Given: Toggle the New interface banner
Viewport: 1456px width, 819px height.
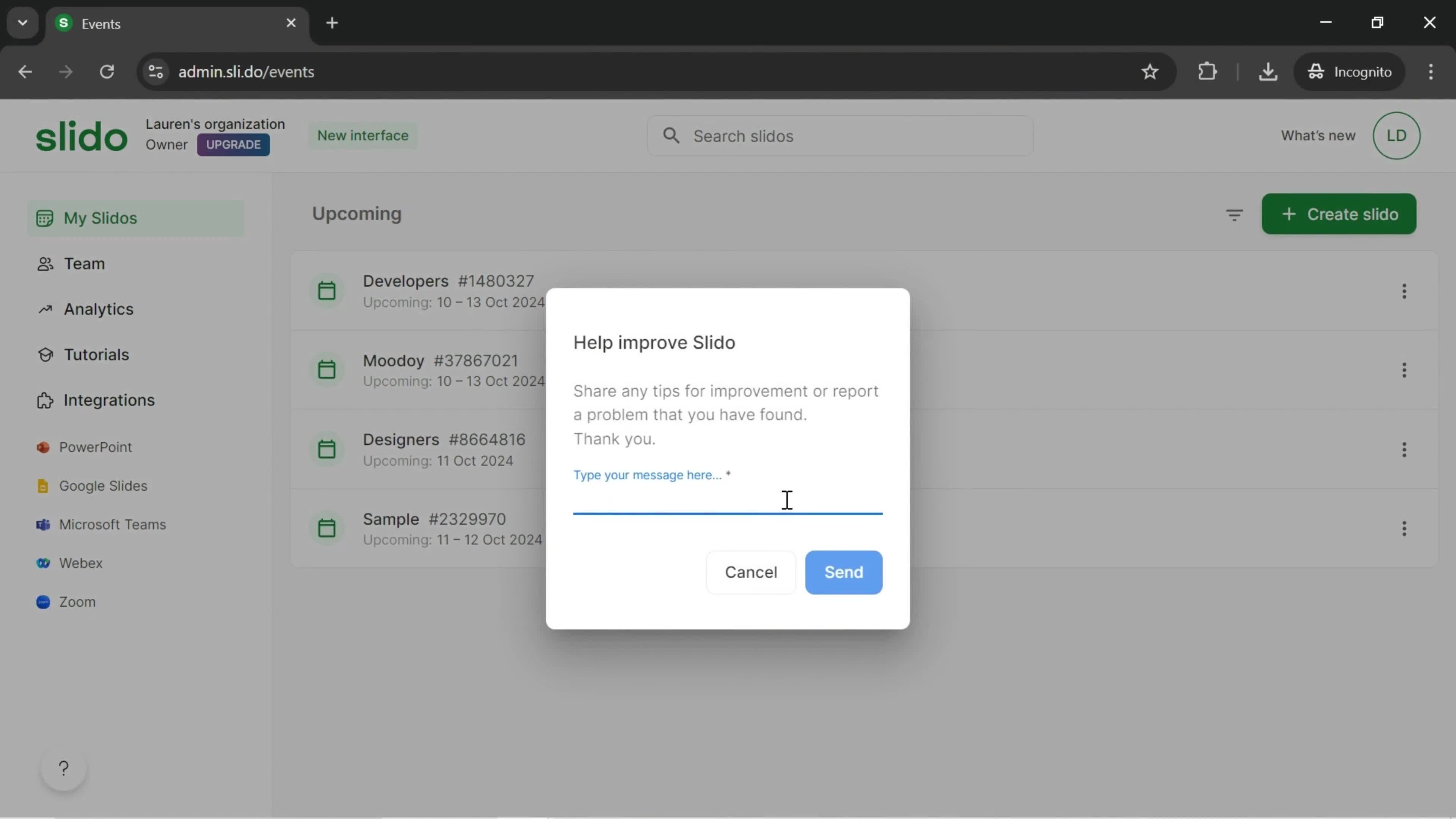Looking at the screenshot, I should pos(363,135).
